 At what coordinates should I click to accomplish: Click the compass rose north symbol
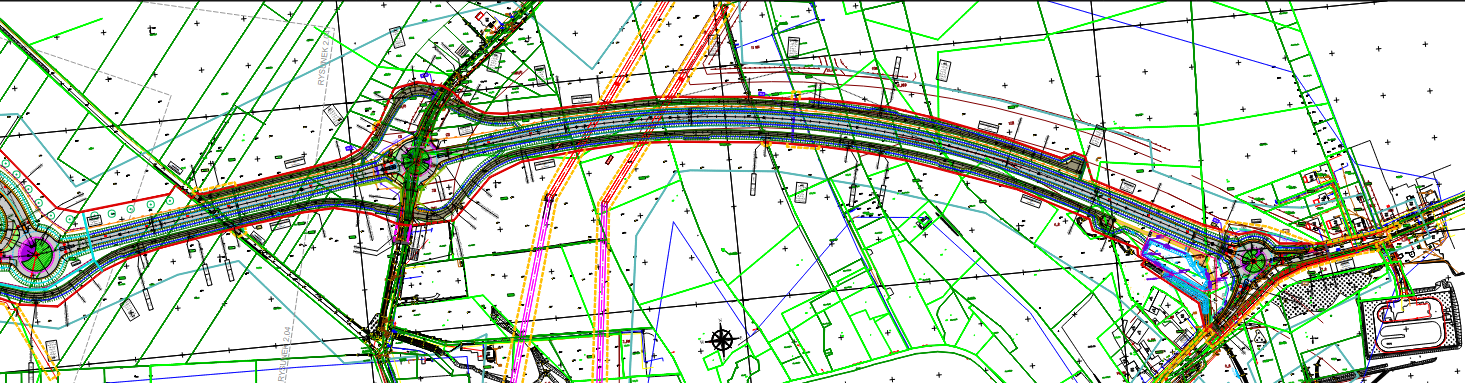tap(721, 339)
